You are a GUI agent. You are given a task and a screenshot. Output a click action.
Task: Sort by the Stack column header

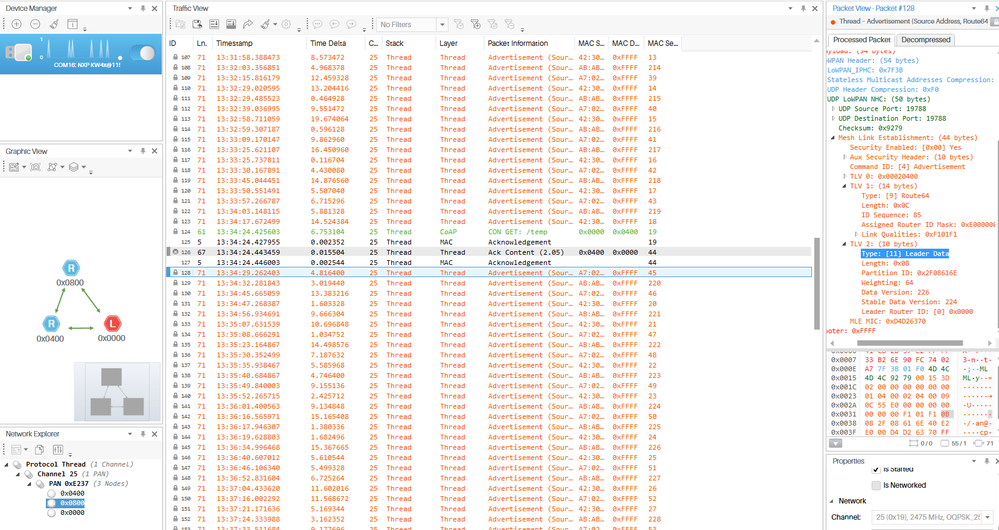coord(408,43)
